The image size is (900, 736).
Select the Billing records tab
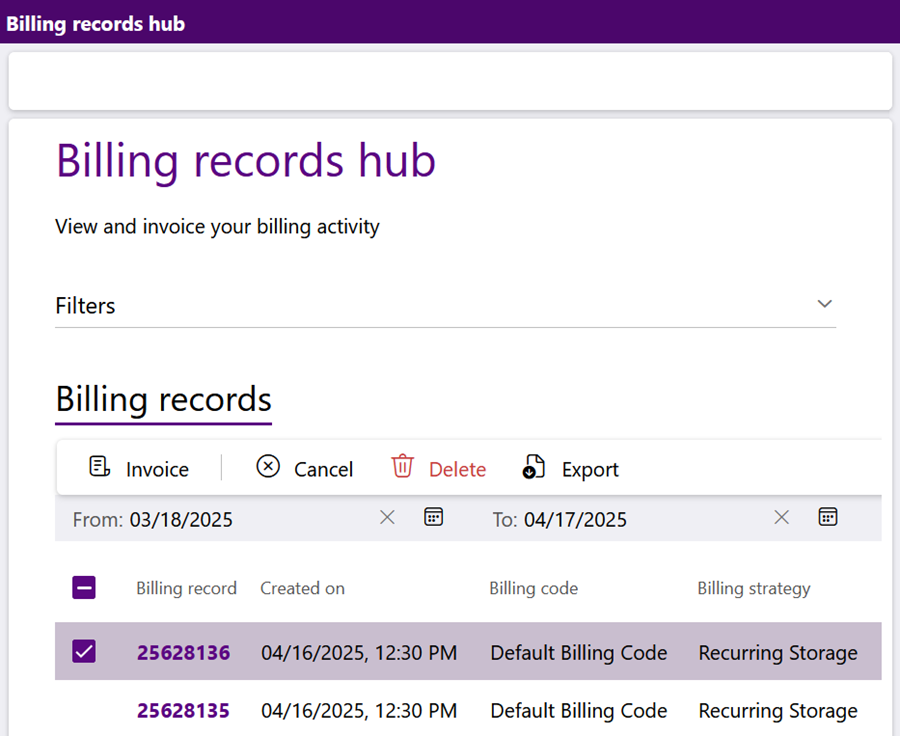click(x=164, y=400)
